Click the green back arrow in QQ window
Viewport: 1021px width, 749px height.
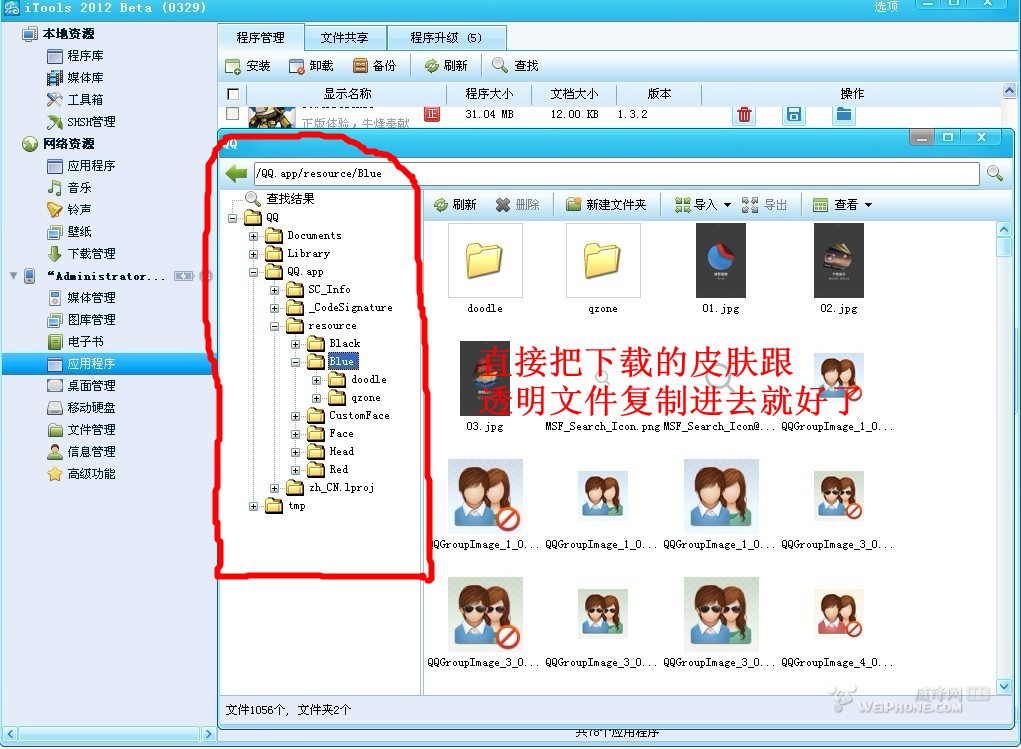pos(236,173)
